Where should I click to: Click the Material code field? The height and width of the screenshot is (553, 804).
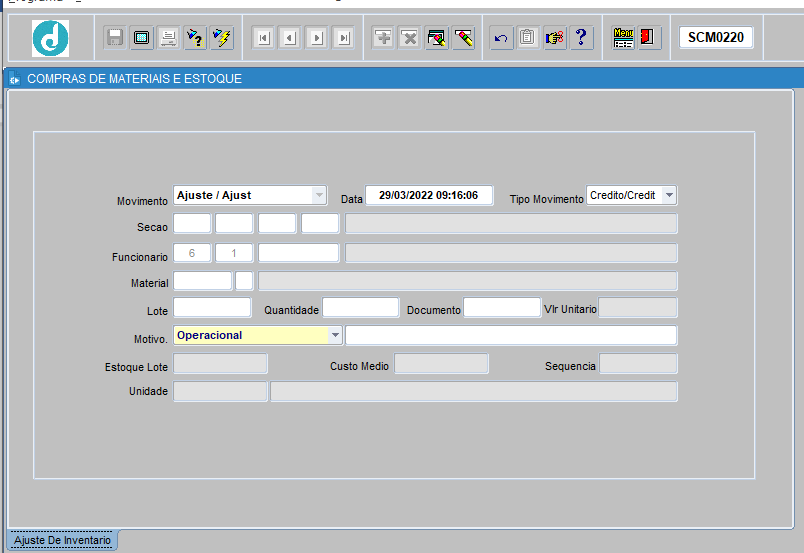[203, 281]
